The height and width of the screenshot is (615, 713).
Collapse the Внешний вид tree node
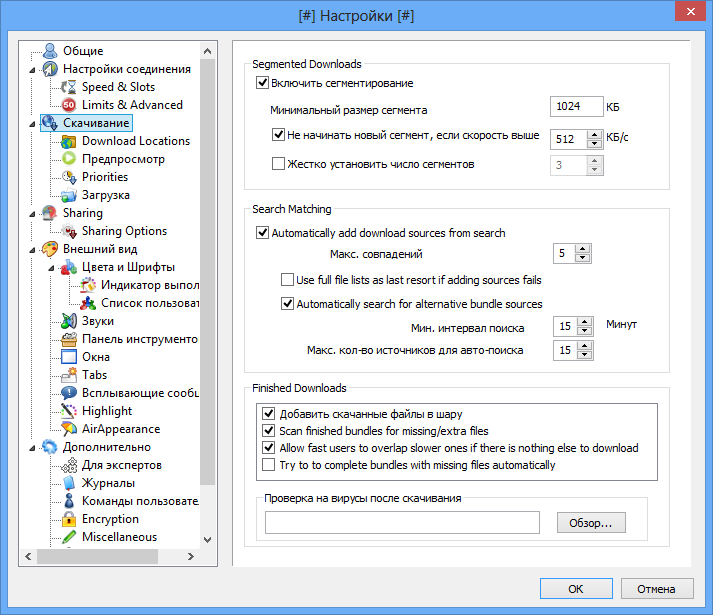(32, 250)
